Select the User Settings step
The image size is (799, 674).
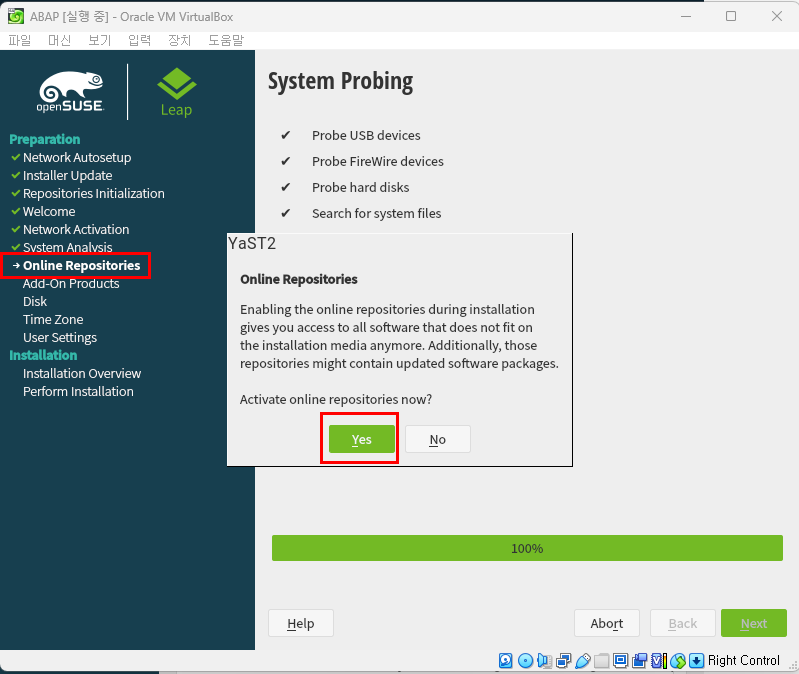(60, 338)
